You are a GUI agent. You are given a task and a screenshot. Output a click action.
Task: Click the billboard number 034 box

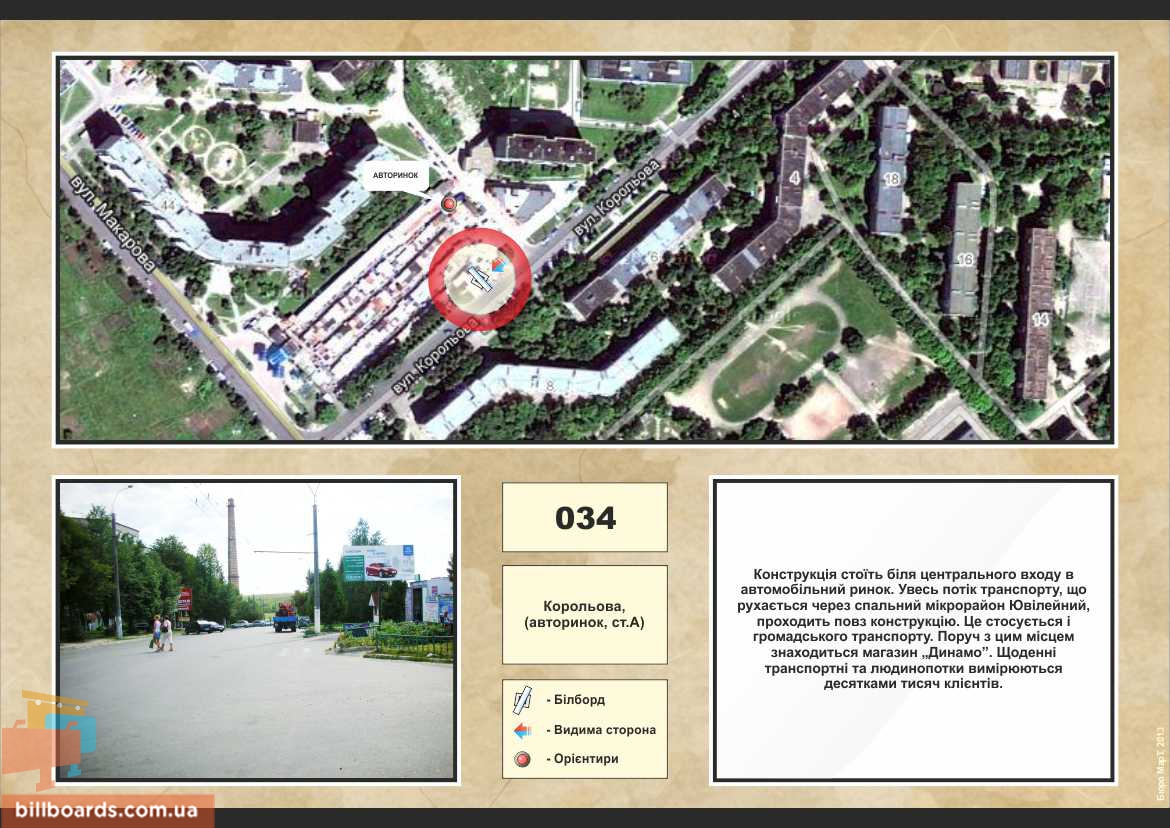click(585, 518)
